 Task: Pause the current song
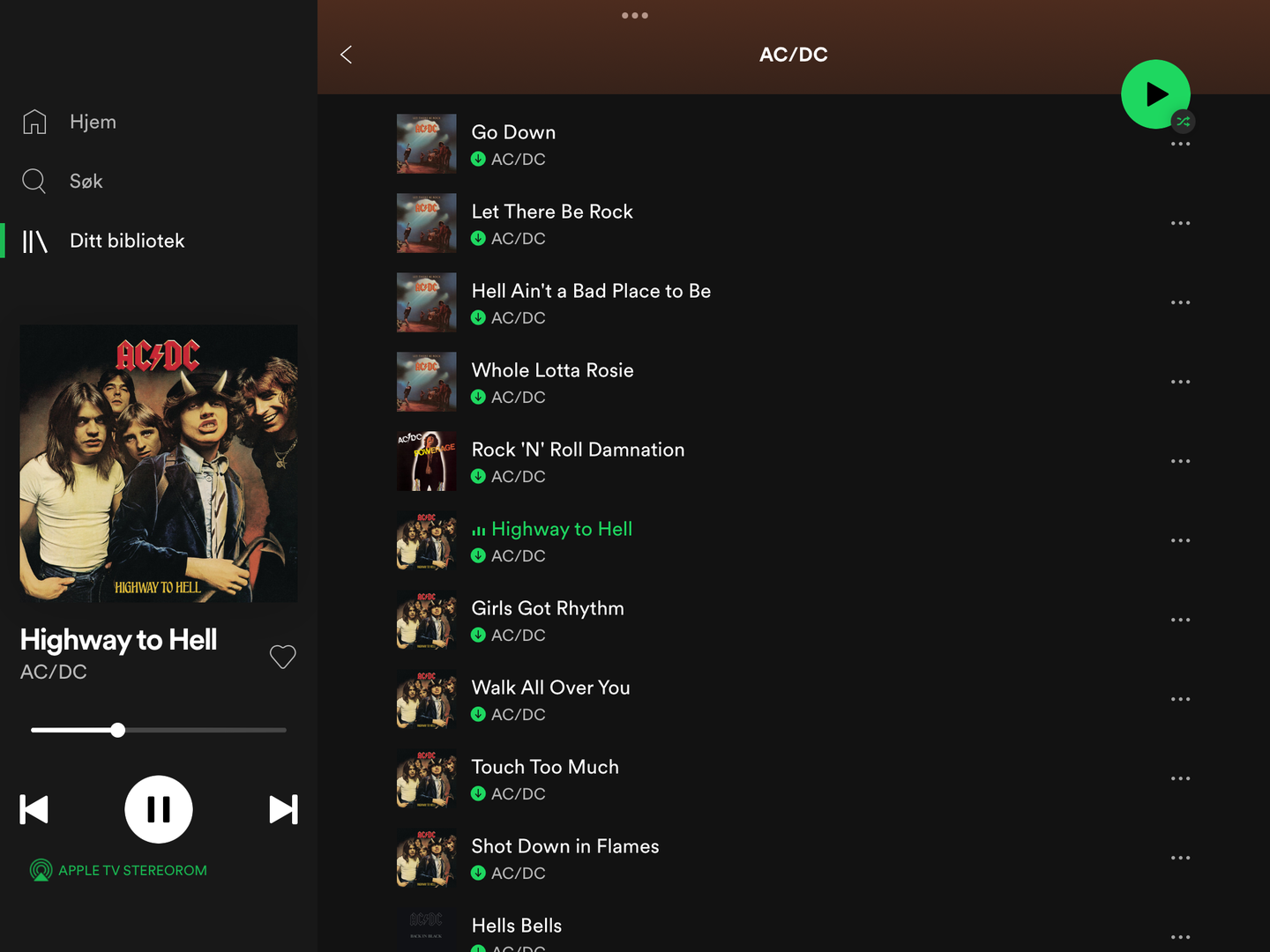point(159,809)
